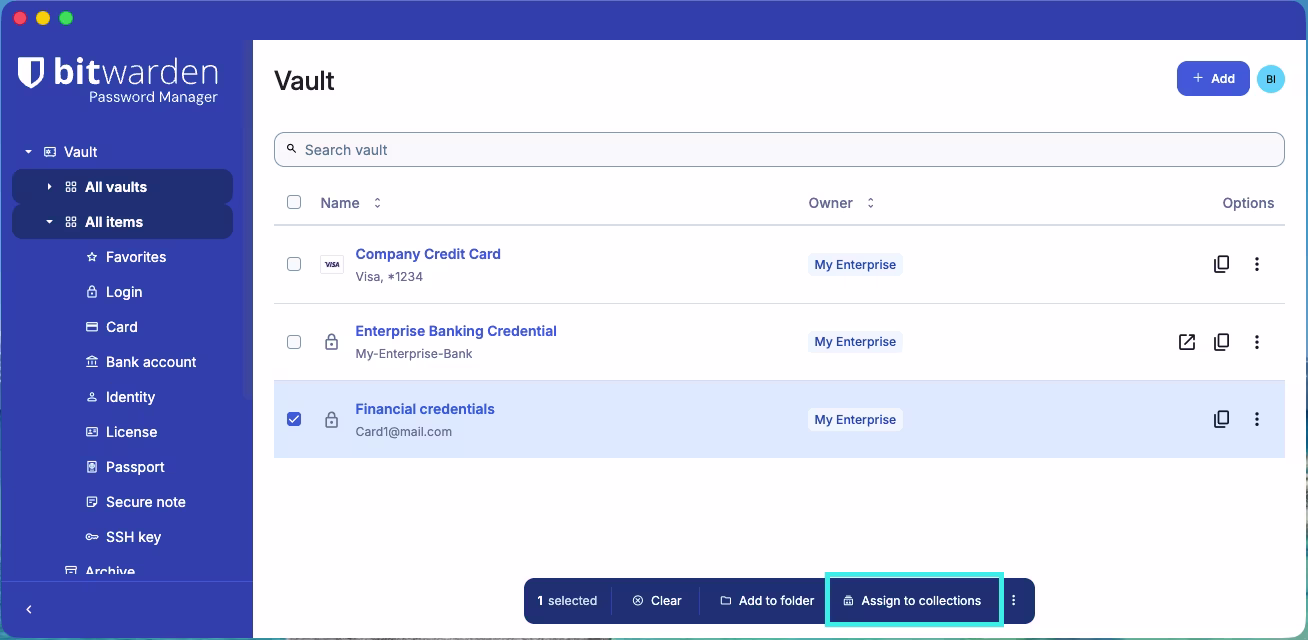The image size is (1308, 640).
Task: Filter vault by Secure note
Action: coord(145,502)
